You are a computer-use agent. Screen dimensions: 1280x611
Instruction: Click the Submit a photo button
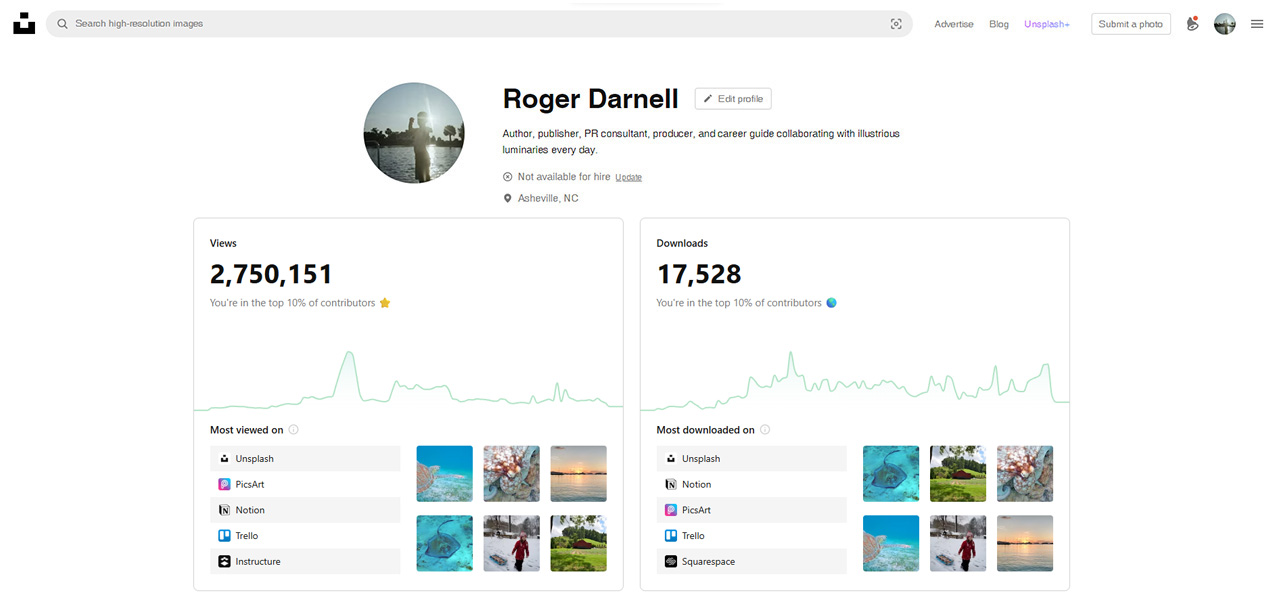(x=1131, y=24)
